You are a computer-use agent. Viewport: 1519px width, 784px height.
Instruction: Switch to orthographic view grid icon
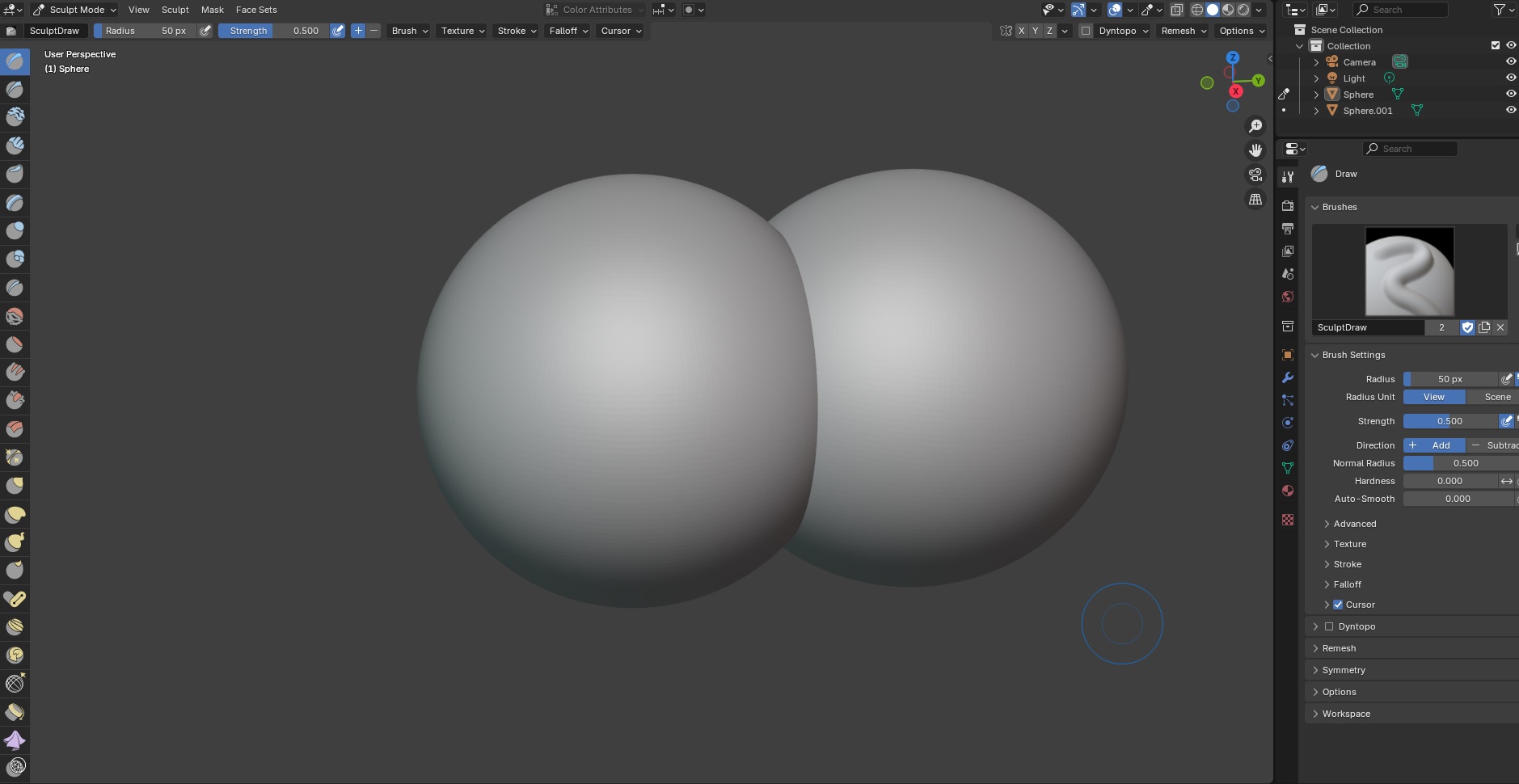(1255, 199)
